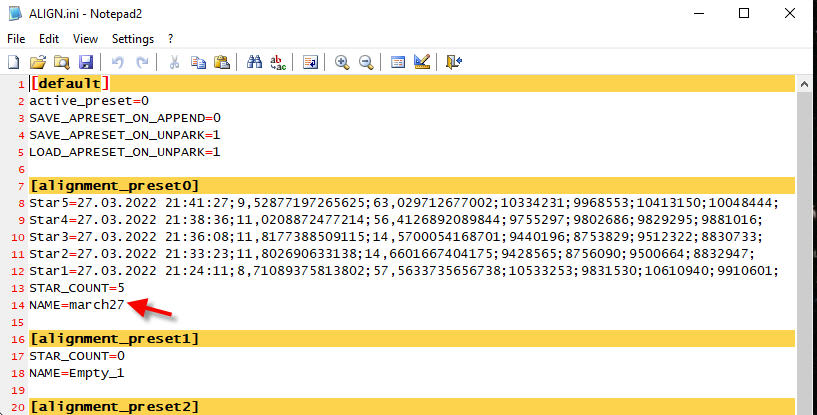
Task: Click the Find binoculars icon
Action: tap(253, 62)
